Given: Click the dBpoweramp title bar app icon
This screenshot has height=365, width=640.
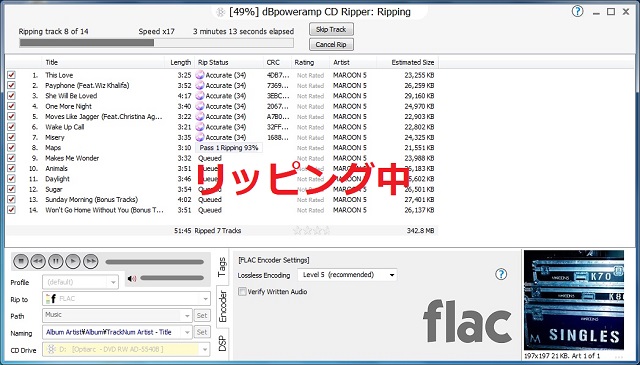Looking at the screenshot, I should tap(220, 12).
